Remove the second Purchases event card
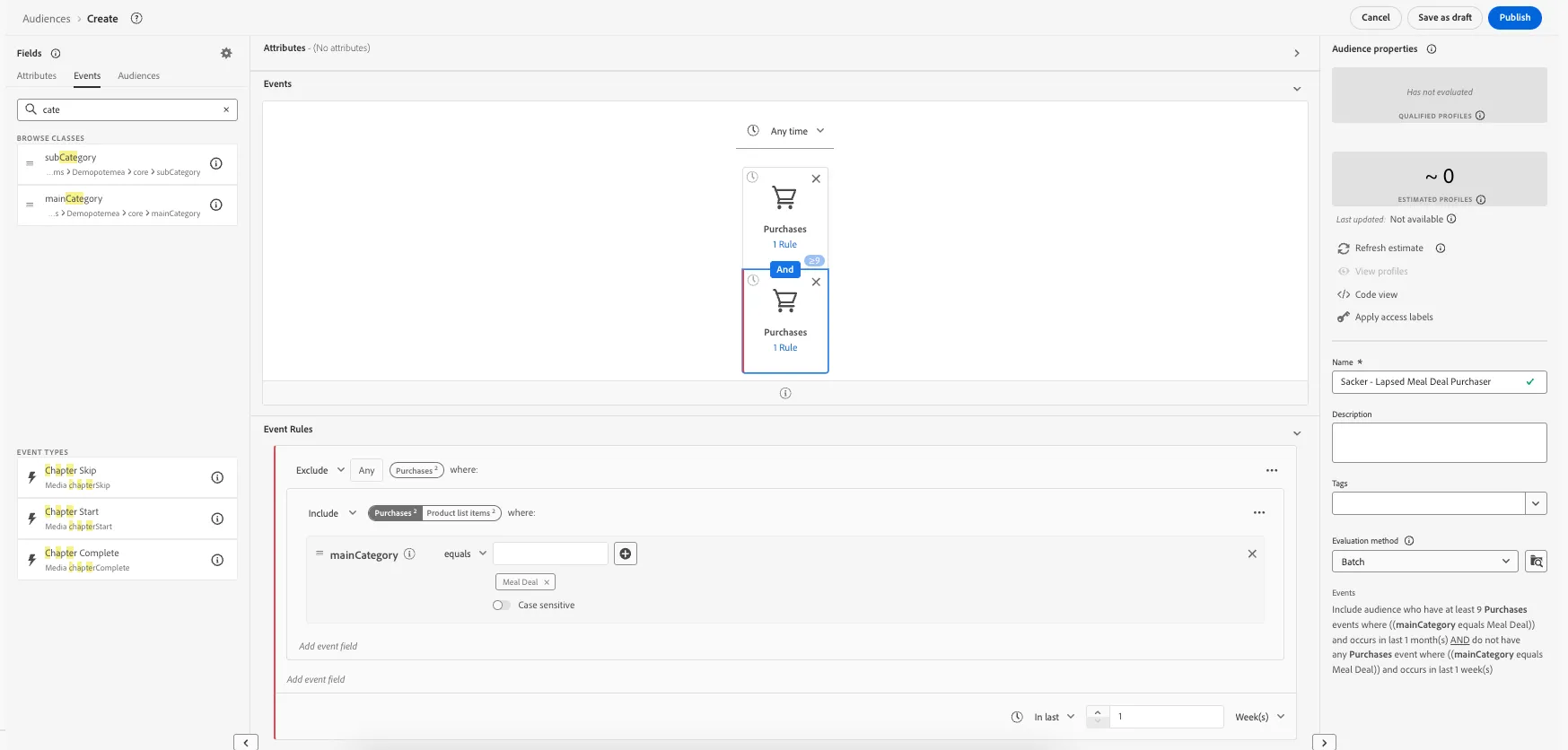Image resolution: width=1568 pixels, height=750 pixels. 816,282
